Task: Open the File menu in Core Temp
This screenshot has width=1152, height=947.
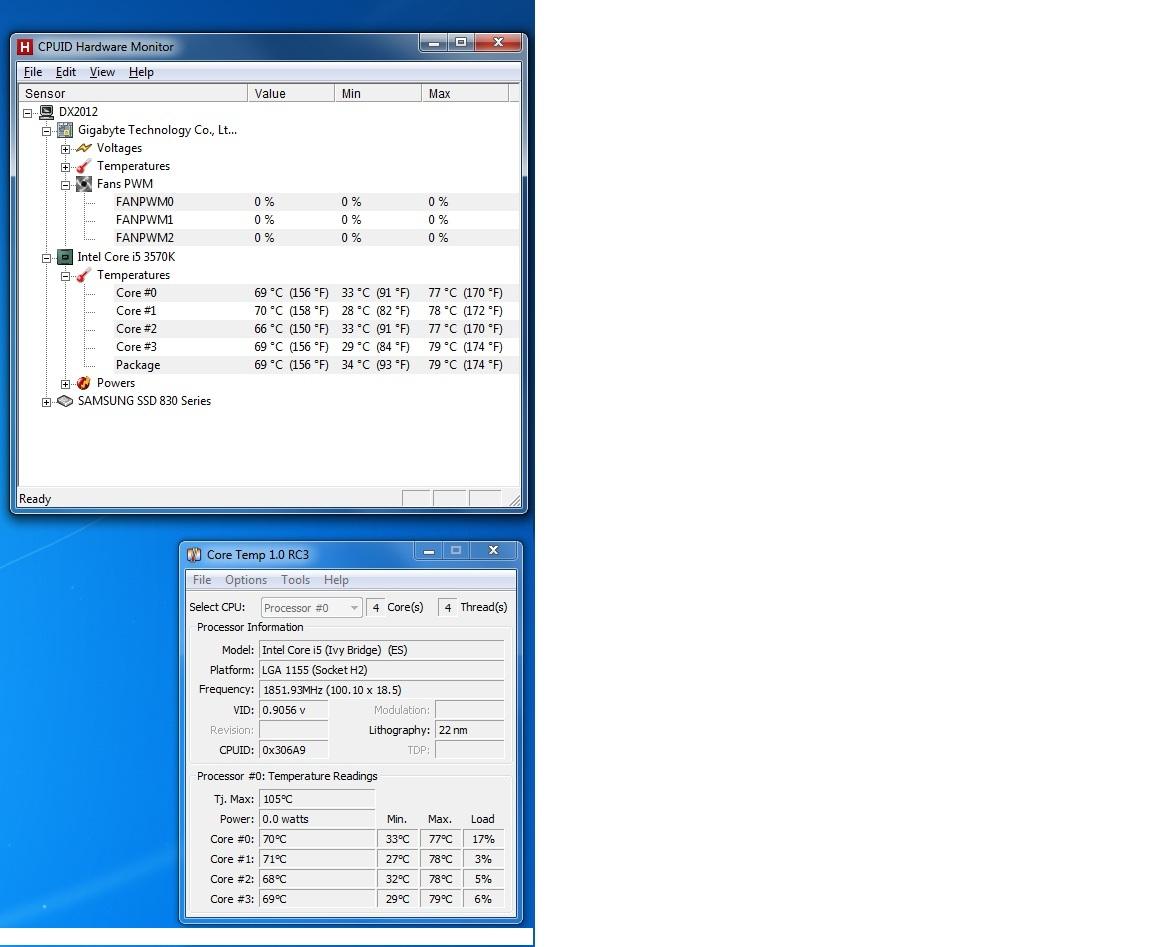Action: tap(202, 580)
